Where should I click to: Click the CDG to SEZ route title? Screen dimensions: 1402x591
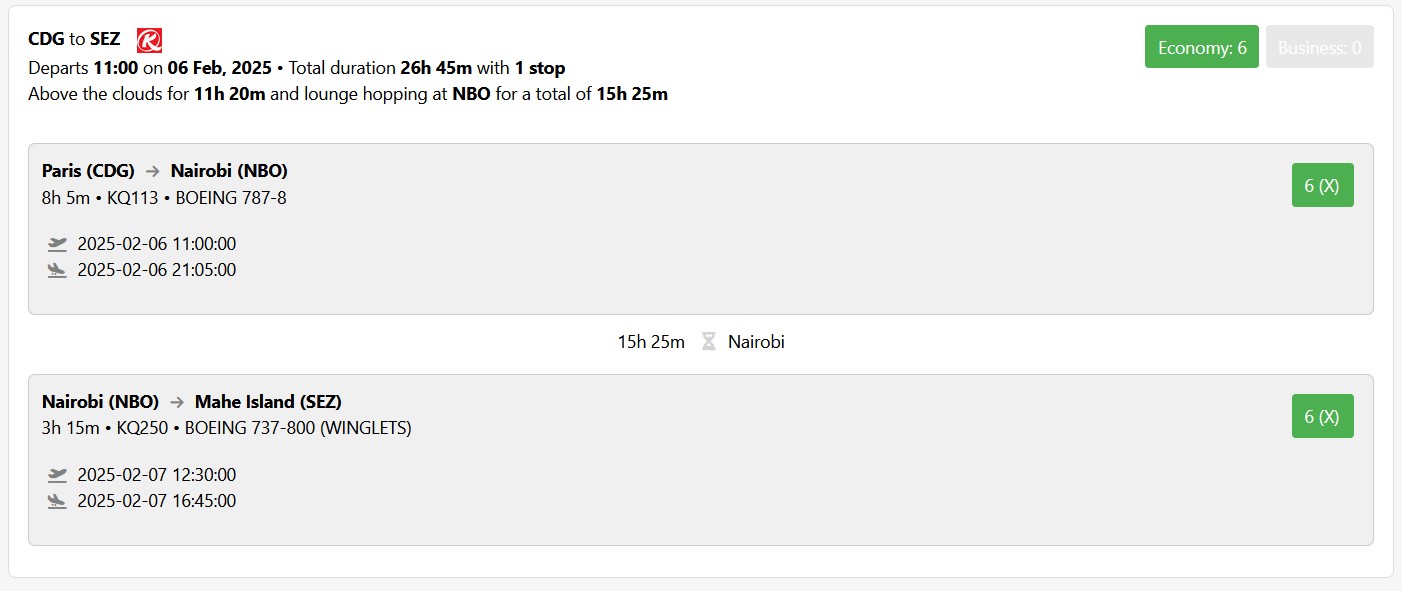click(74, 40)
